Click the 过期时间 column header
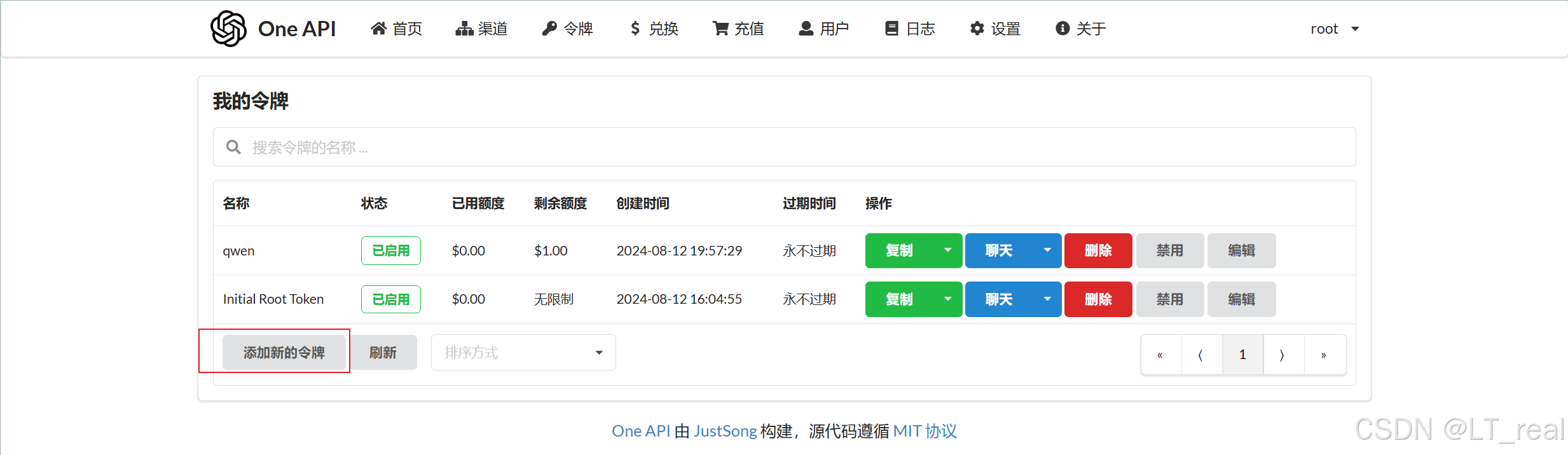Screen dimensions: 1568x455 (809, 203)
